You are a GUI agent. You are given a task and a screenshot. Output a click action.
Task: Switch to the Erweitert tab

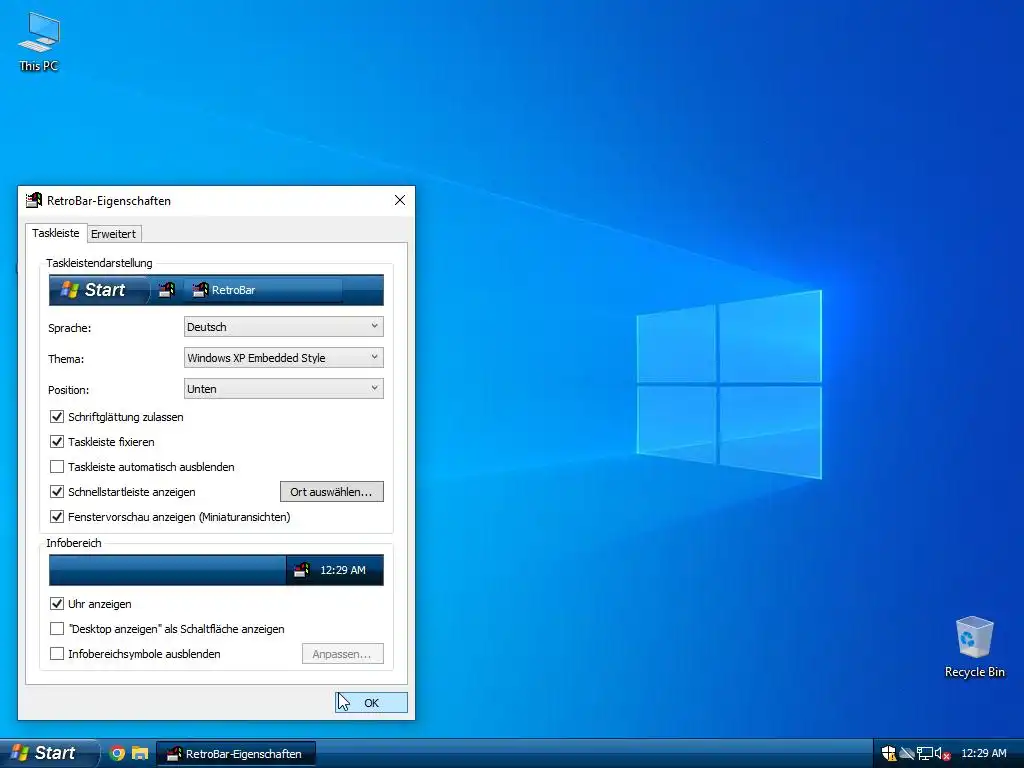[x=114, y=234]
